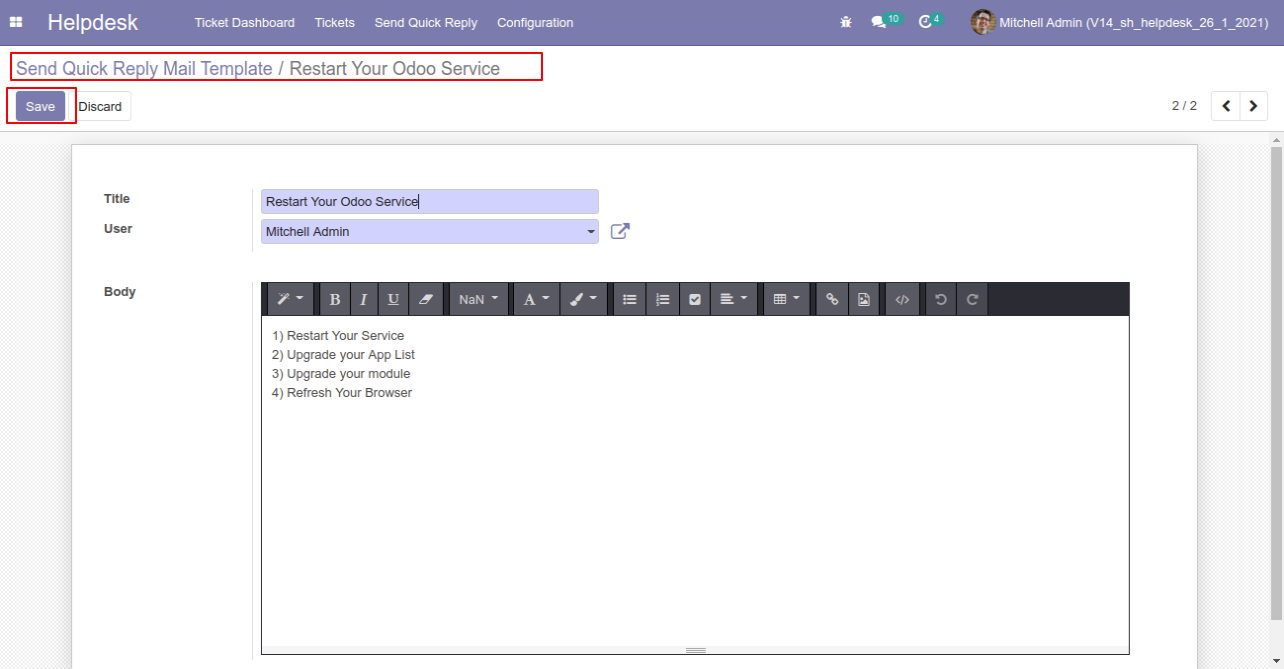Click current breadcrumb 'Restart Your Odoo Service'
The image size is (1284, 669).
click(x=395, y=68)
